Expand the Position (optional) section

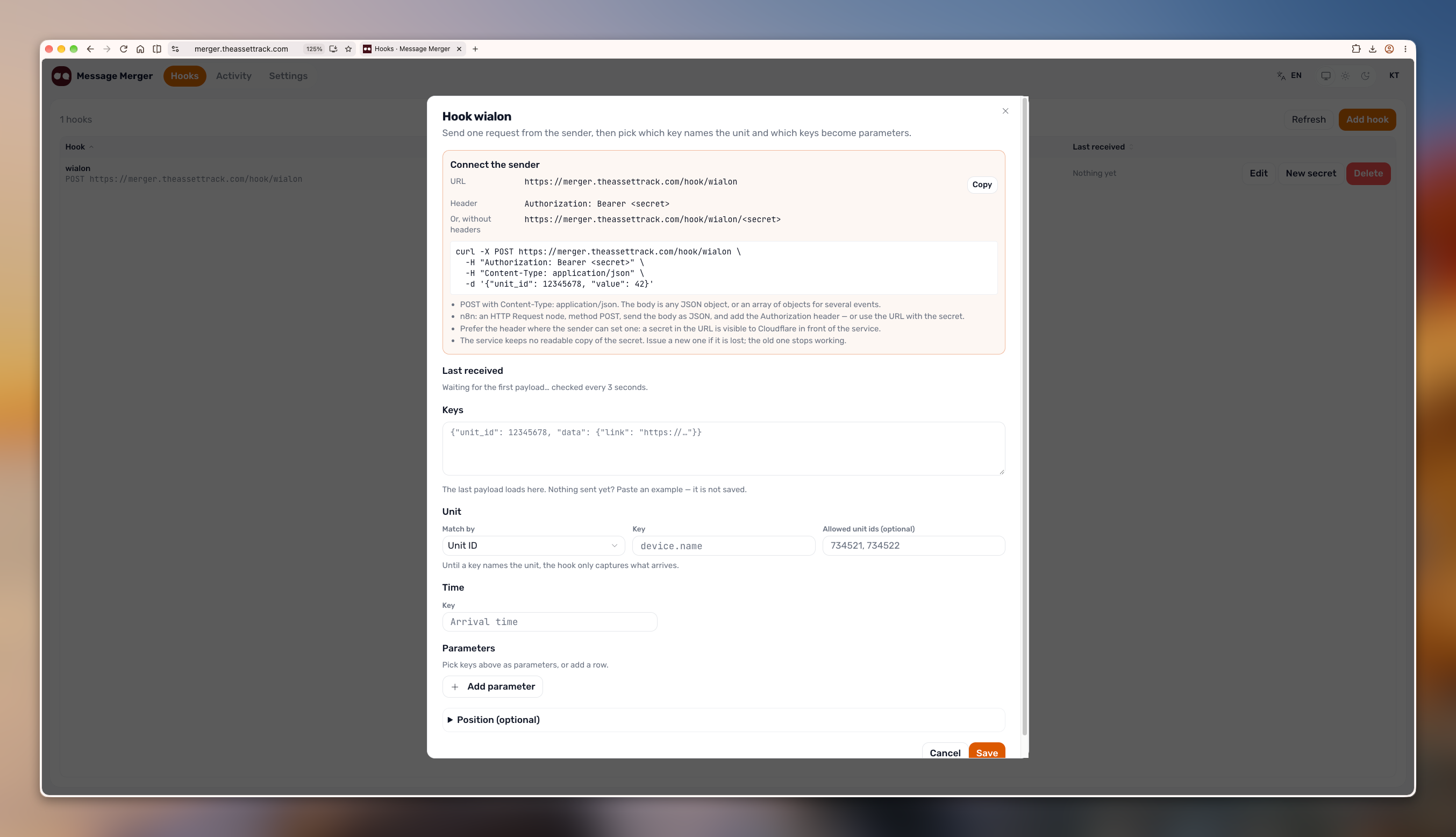[x=723, y=720]
